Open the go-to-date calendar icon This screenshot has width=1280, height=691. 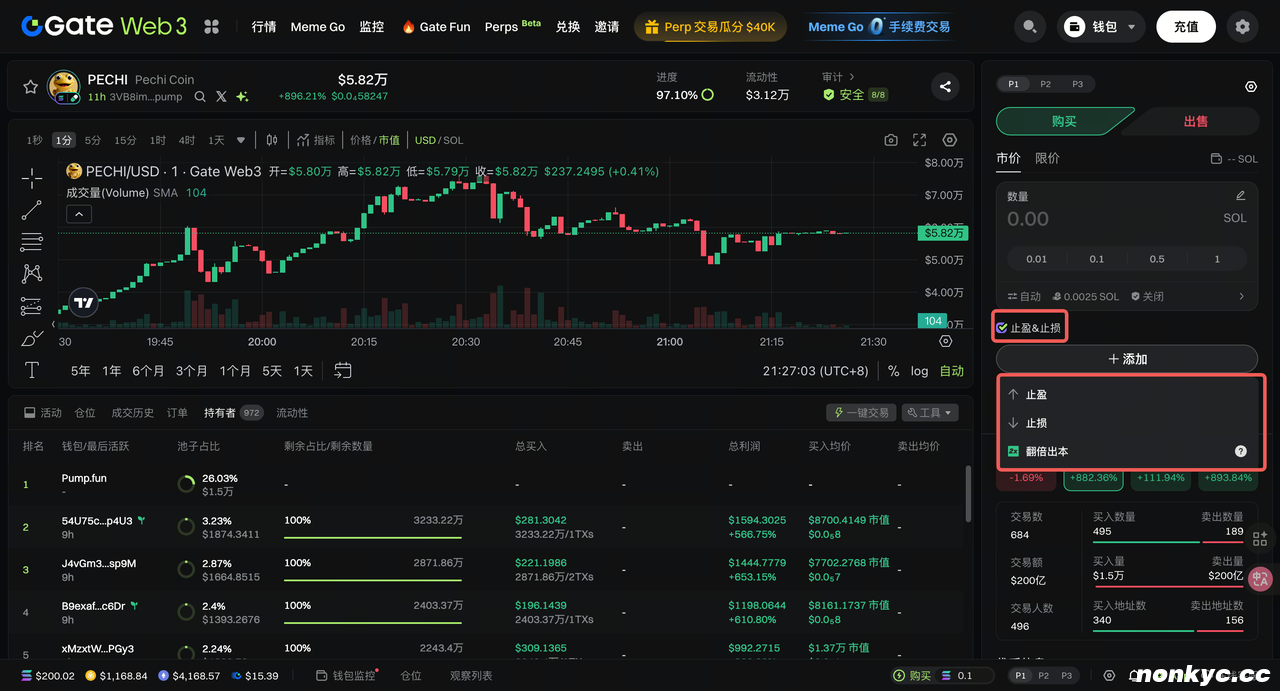[343, 370]
